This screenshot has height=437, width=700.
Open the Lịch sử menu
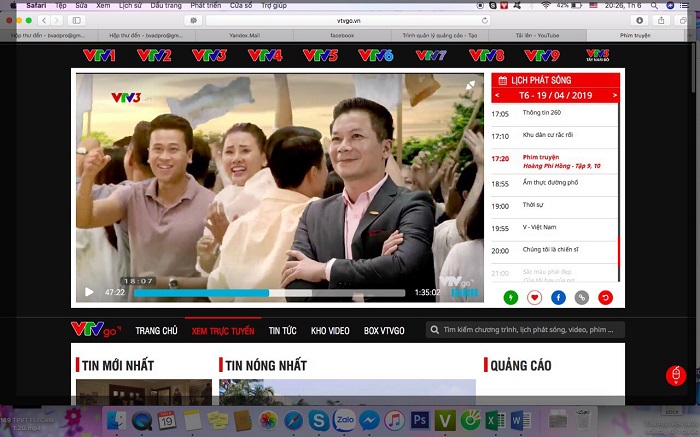130,6
